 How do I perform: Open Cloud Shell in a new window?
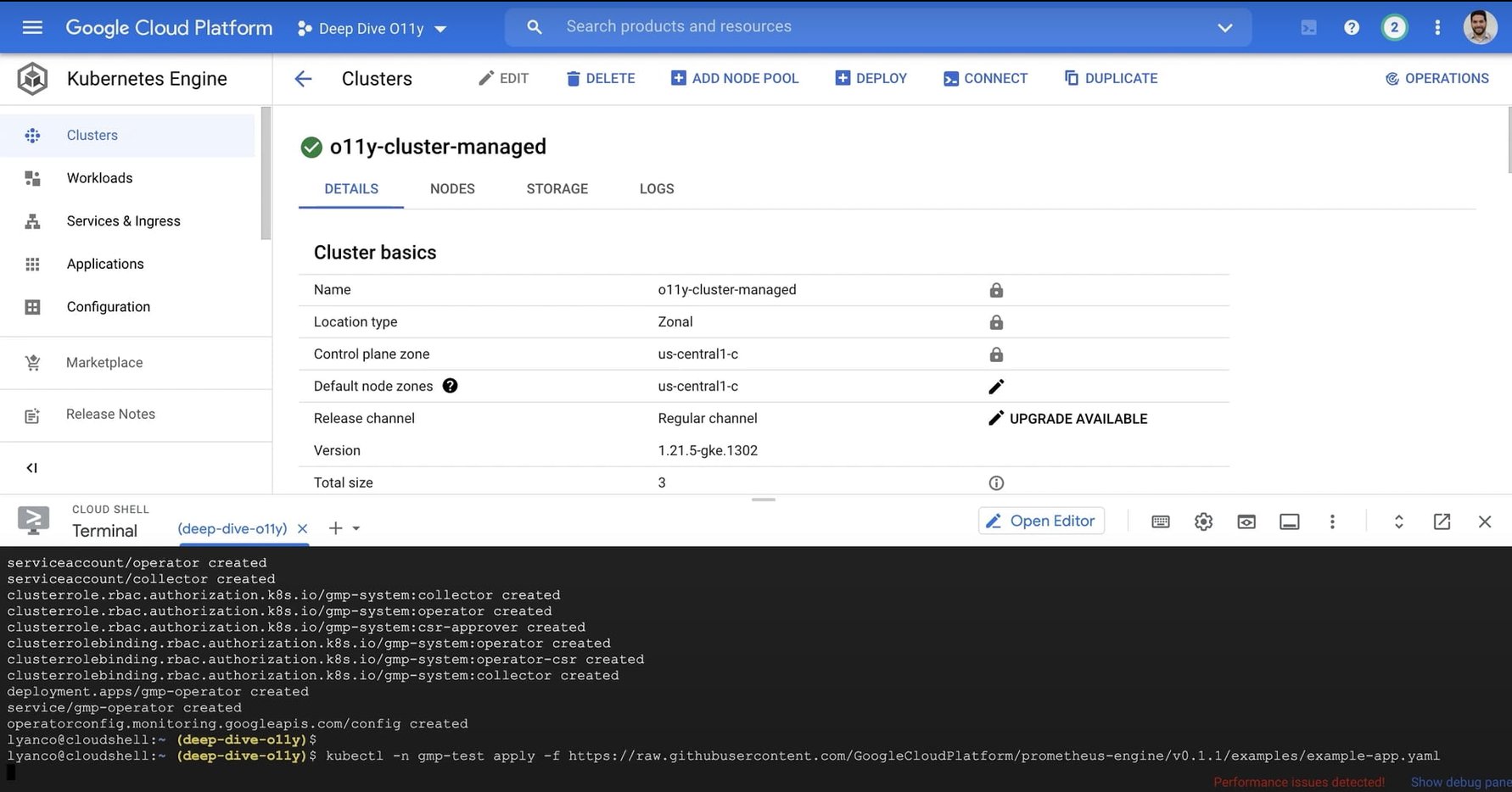pos(1442,521)
